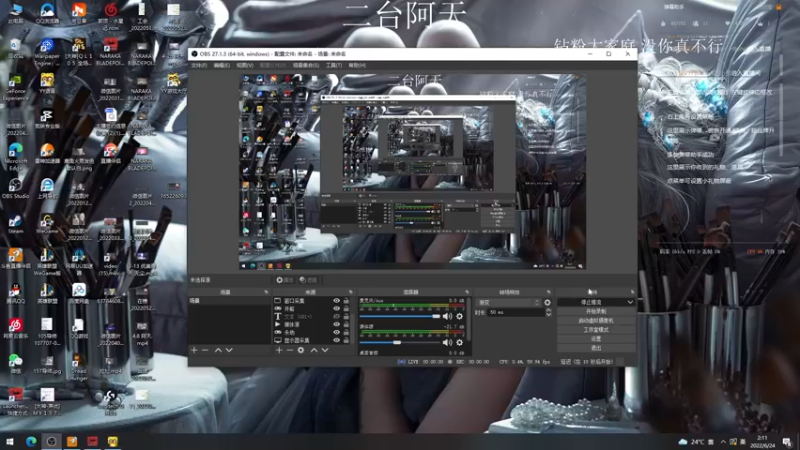This screenshot has width=800, height=450.
Task: Show the hidden text (GDI+) source
Action: tap(336, 316)
